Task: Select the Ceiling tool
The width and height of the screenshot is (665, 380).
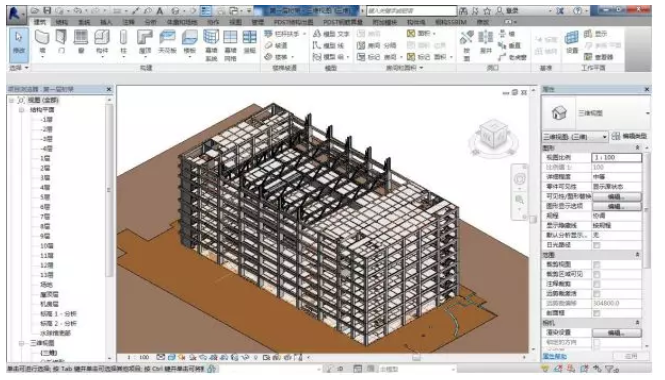Action: click(167, 42)
